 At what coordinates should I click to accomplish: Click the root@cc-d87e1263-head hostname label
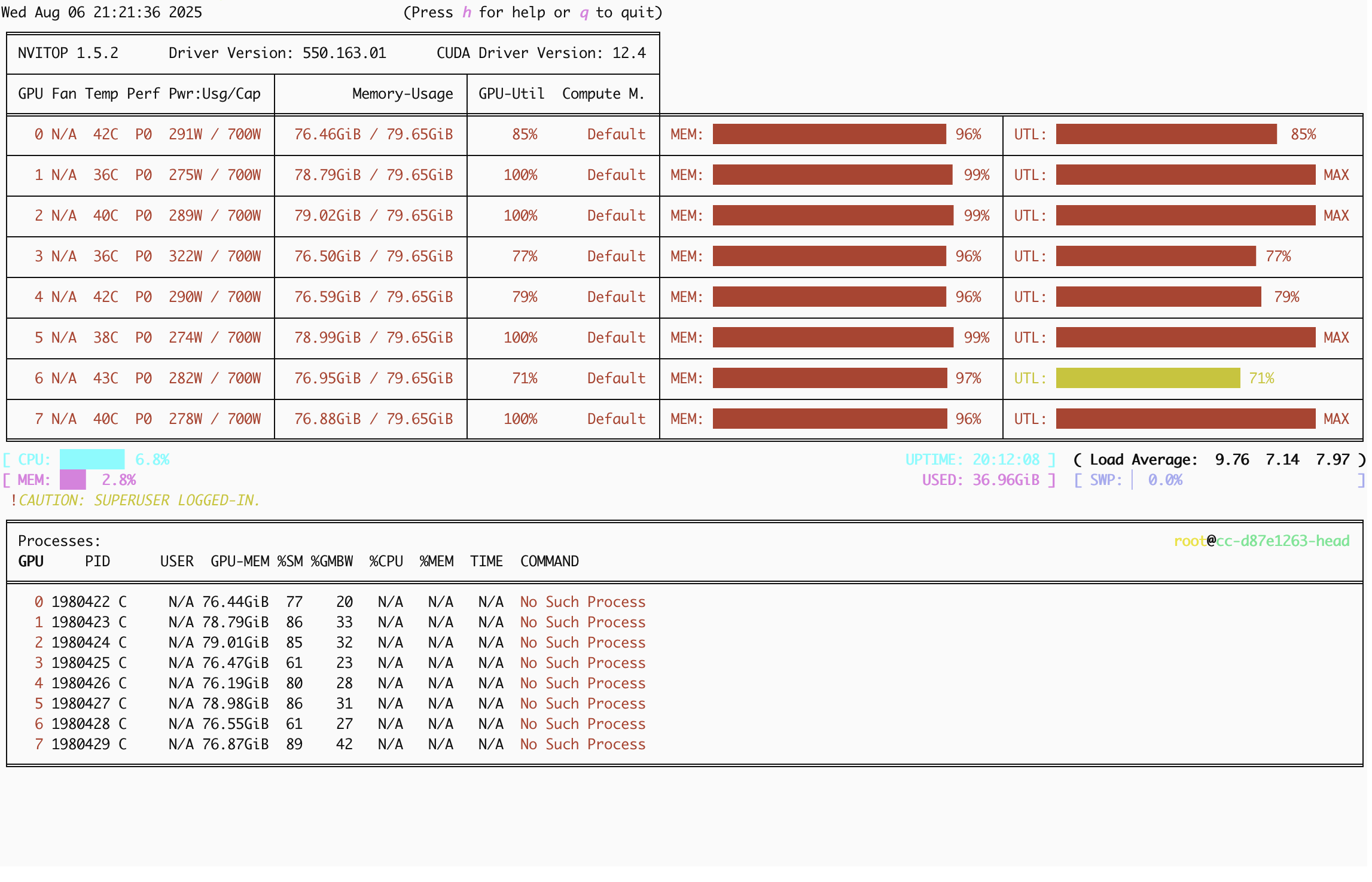pyautogui.click(x=1261, y=541)
